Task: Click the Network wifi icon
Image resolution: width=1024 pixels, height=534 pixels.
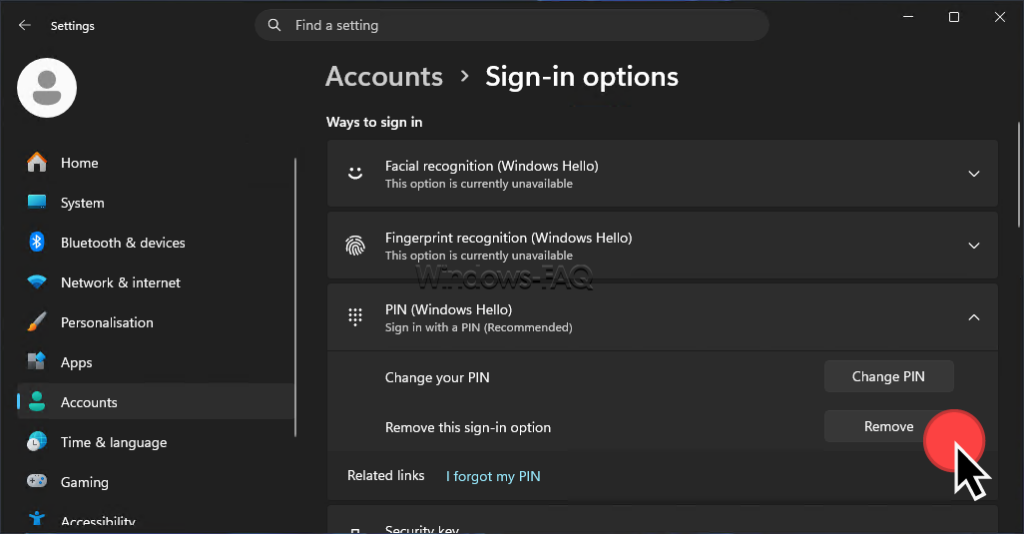Action: pyautogui.click(x=37, y=282)
